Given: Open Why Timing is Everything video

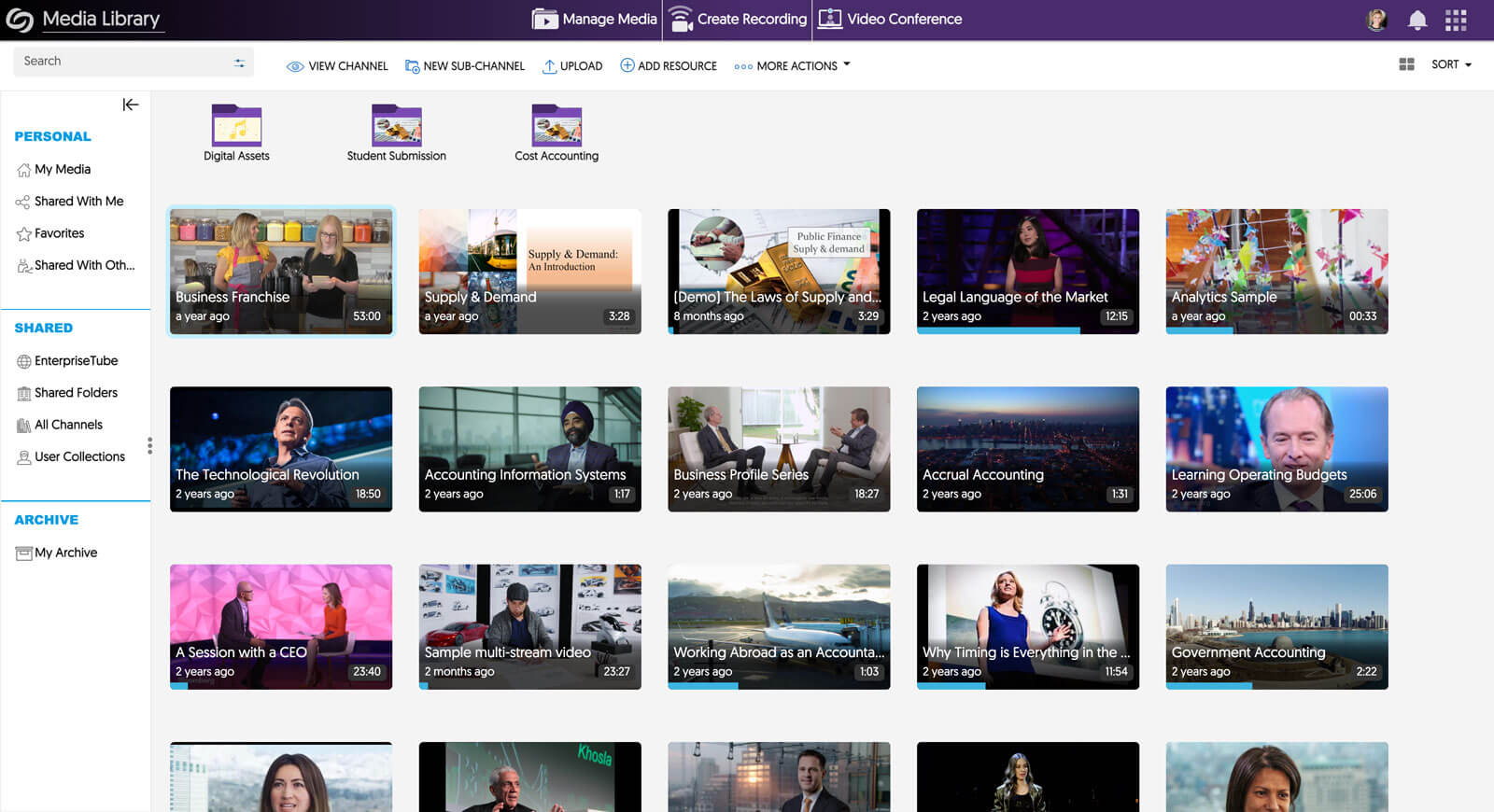Looking at the screenshot, I should pos(1028,627).
